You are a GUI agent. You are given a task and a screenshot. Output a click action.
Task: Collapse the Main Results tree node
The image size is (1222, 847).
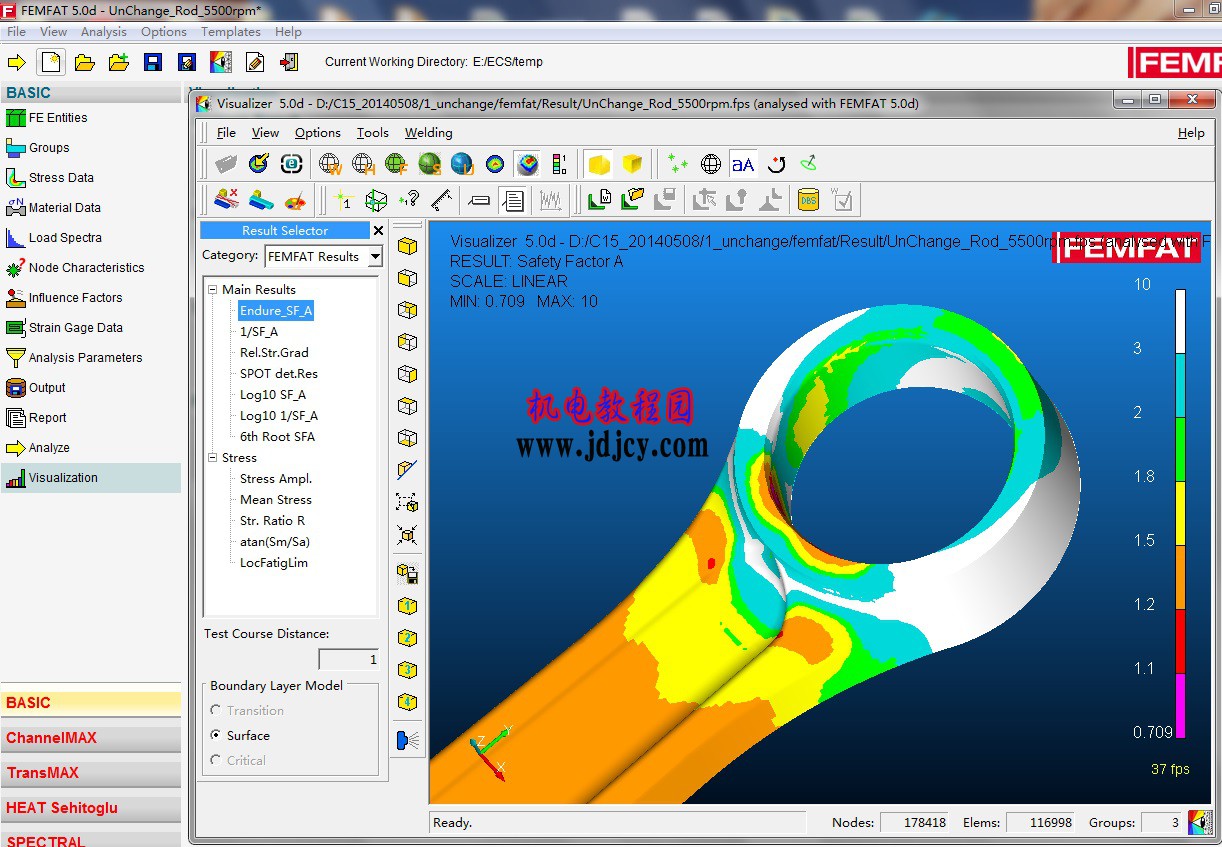point(213,289)
